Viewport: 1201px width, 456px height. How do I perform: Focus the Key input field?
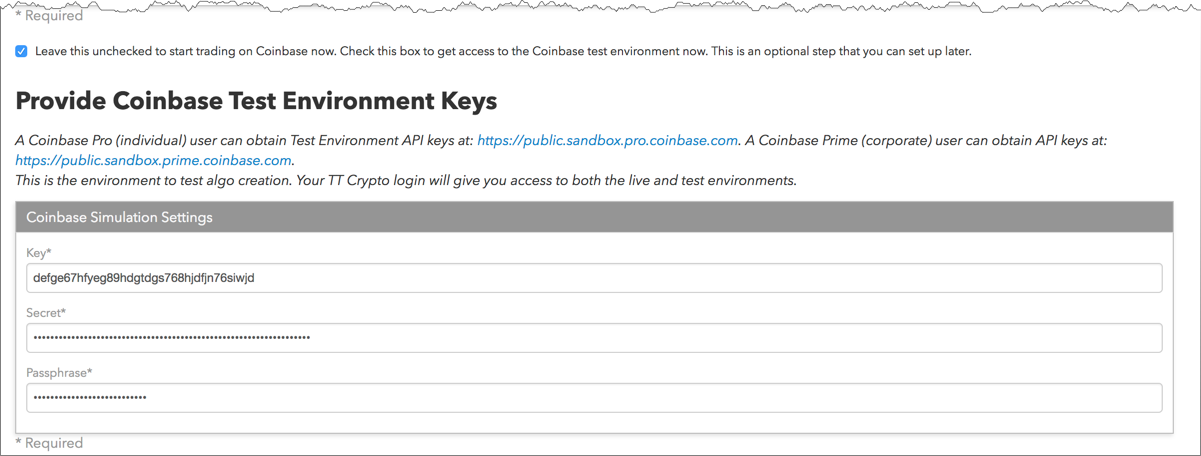point(594,278)
